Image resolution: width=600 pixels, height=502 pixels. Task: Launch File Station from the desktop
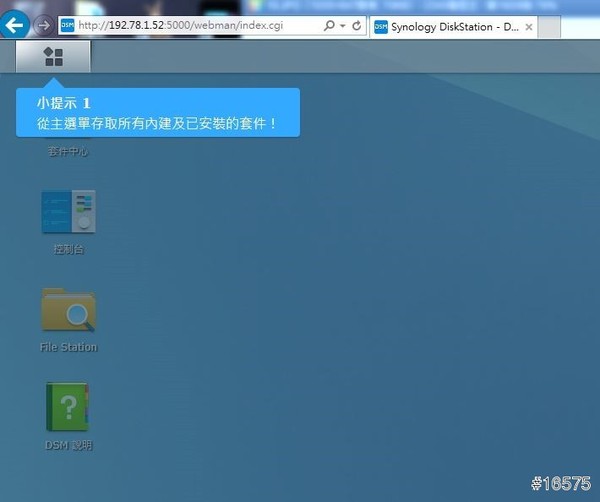[x=68, y=310]
